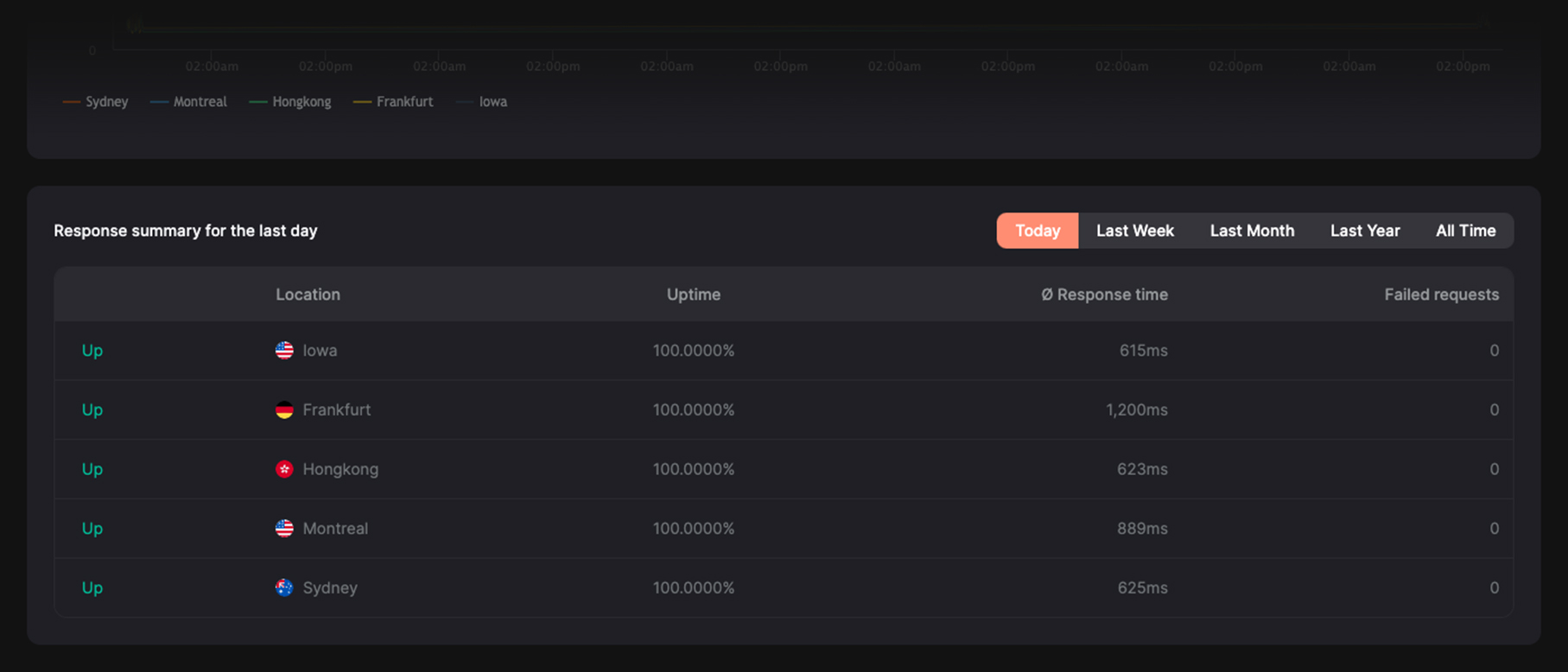This screenshot has width=1568, height=672.
Task: Switch to the Last Week tab
Action: [1134, 231]
